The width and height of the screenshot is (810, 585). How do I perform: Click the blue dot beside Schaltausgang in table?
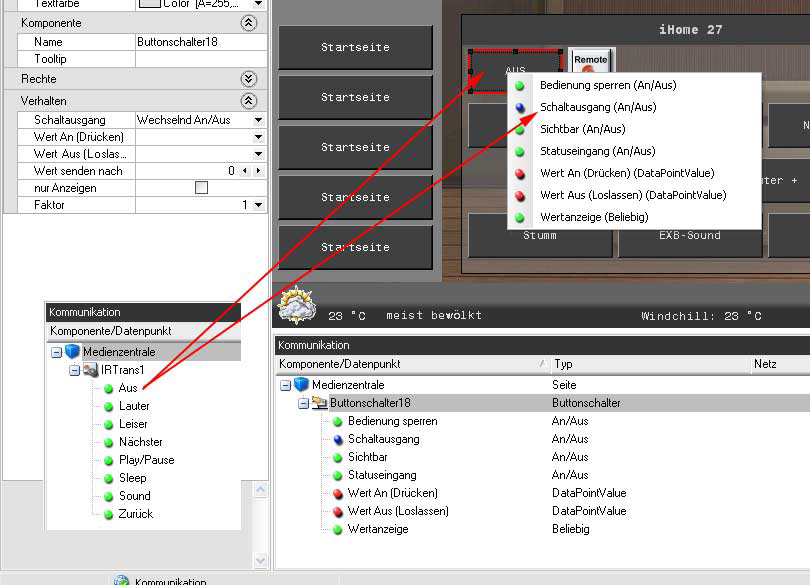[x=338, y=439]
